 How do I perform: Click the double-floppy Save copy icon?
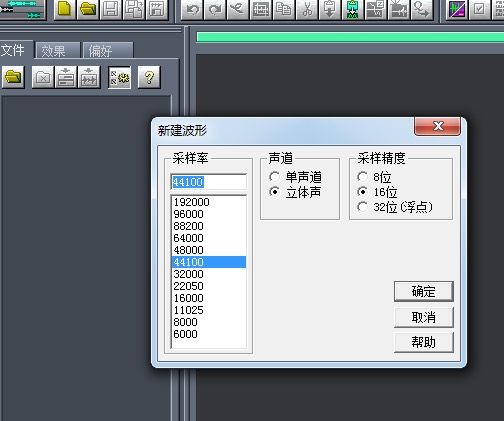[134, 9]
